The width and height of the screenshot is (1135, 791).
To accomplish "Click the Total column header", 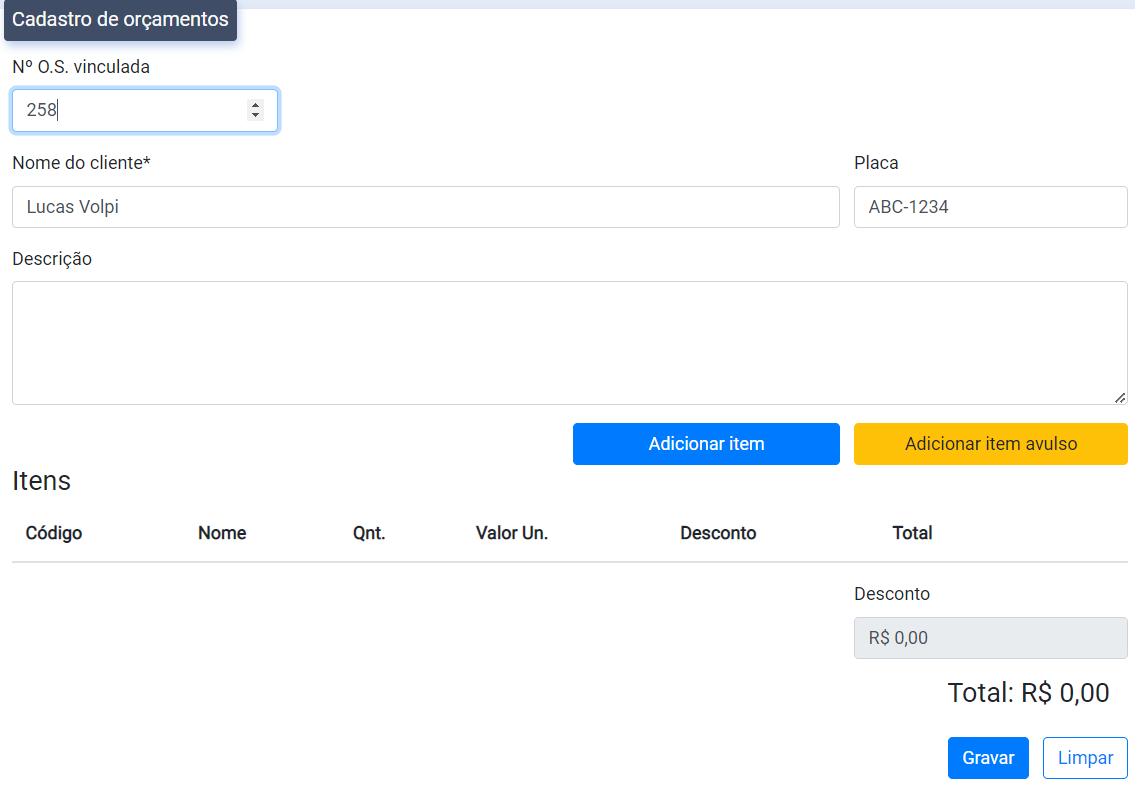I will (x=912, y=533).
